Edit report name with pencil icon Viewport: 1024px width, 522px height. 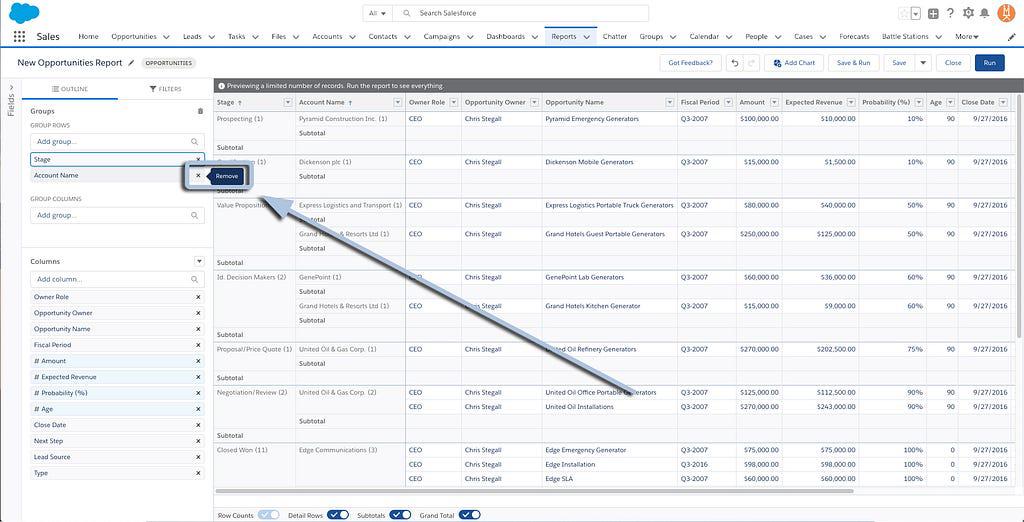(x=131, y=63)
